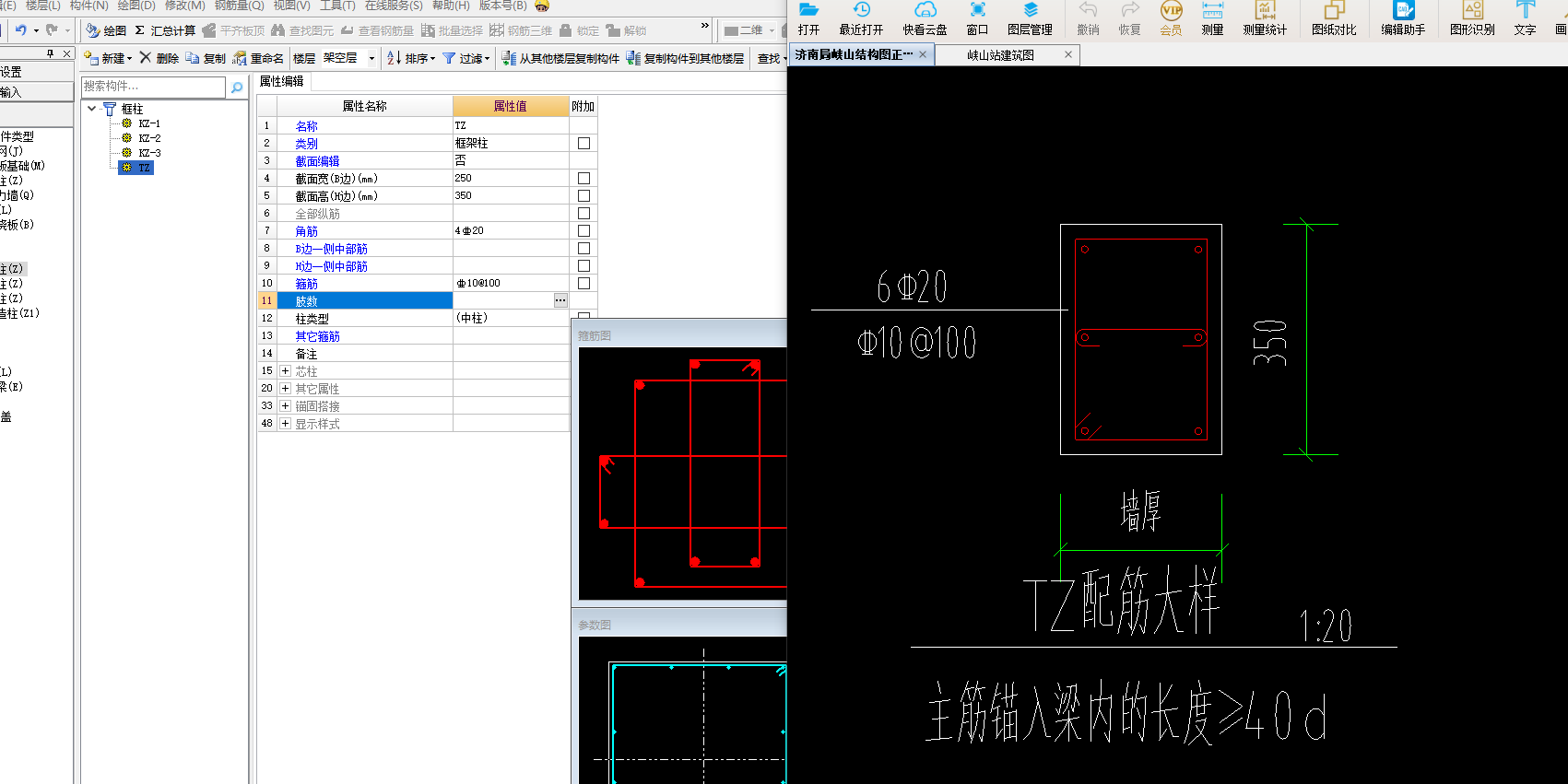This screenshot has height=784, width=1568.
Task: Open 新建 new component dropdown
Action: [x=108, y=58]
